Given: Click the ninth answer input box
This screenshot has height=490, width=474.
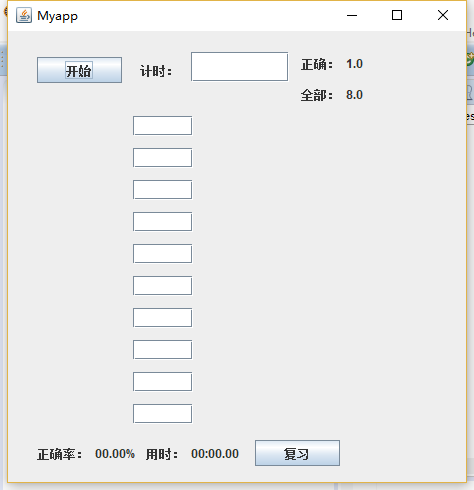Looking at the screenshot, I should coord(162,382).
